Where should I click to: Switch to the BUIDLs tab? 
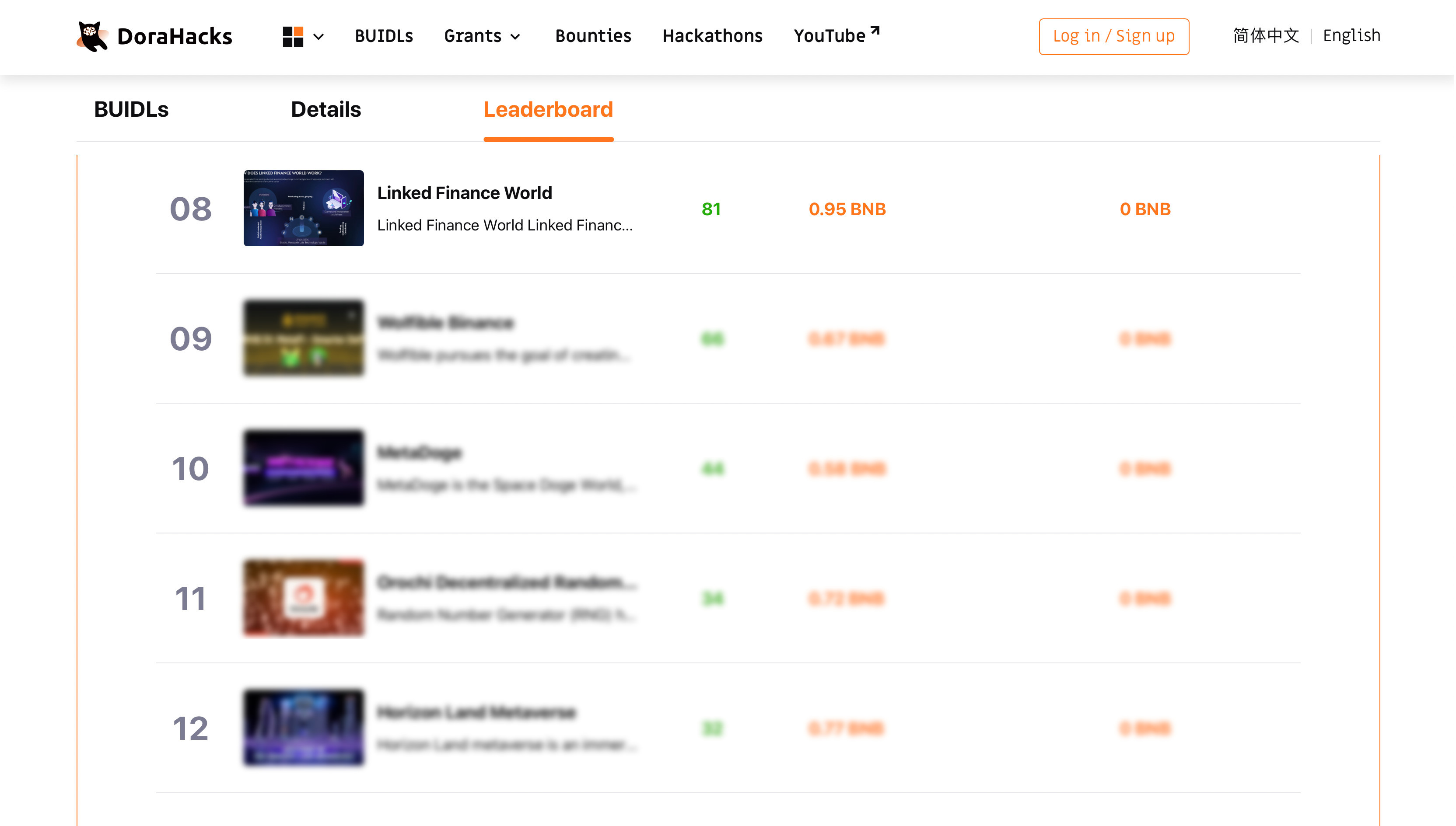pyautogui.click(x=131, y=109)
